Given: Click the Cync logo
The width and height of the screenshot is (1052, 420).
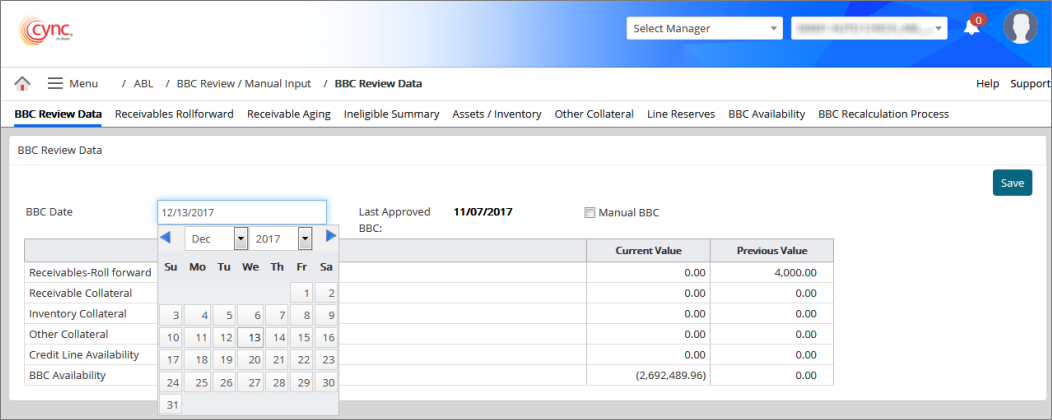Looking at the screenshot, I should pos(46,29).
